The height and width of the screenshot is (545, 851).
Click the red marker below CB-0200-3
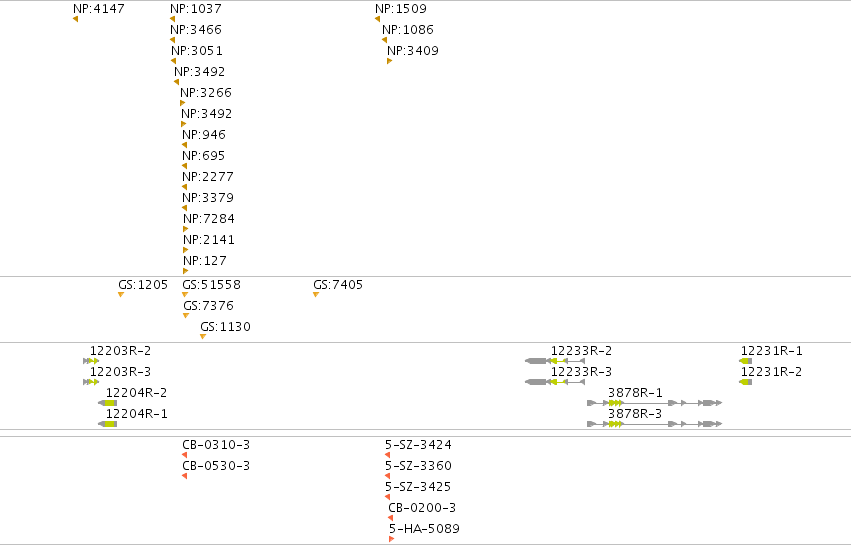390,518
